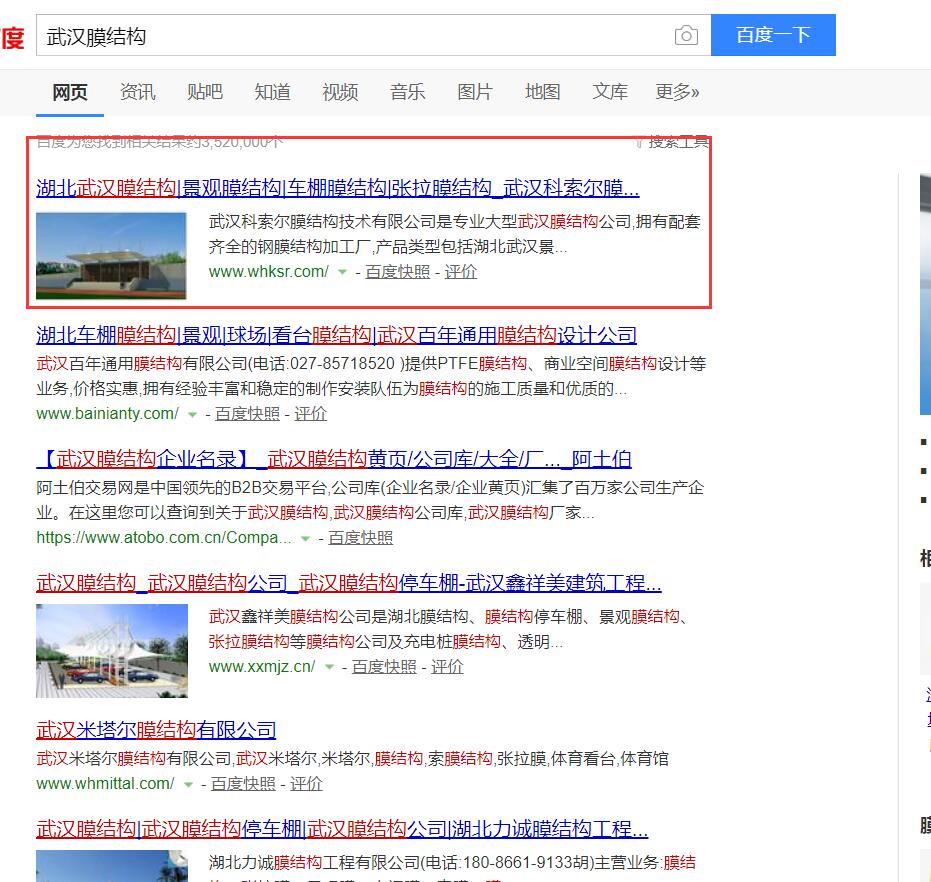Expand the 更多» menu

[677, 92]
